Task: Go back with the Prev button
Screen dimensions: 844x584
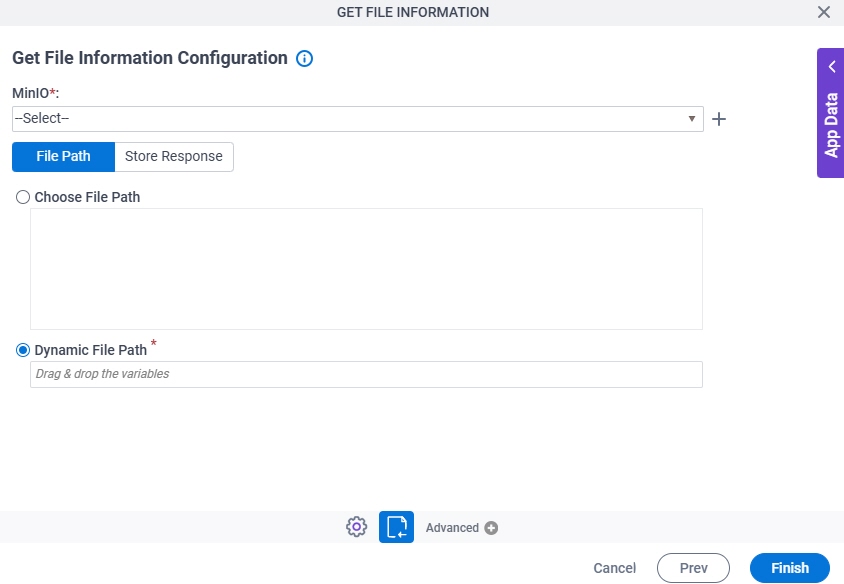Action: click(693, 568)
